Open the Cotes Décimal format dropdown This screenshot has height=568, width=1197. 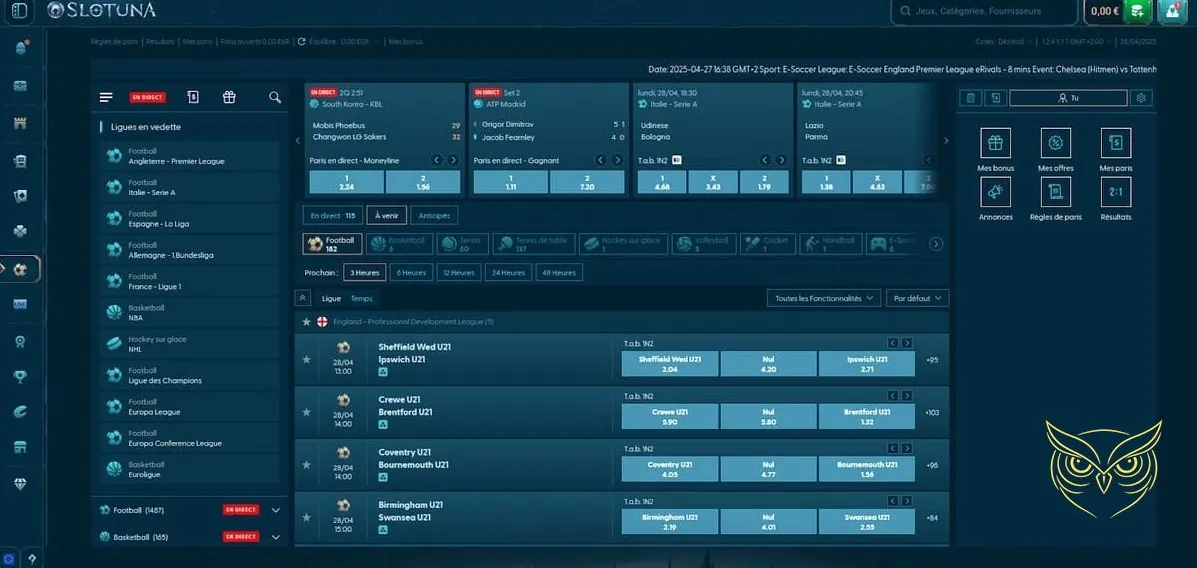point(1005,42)
